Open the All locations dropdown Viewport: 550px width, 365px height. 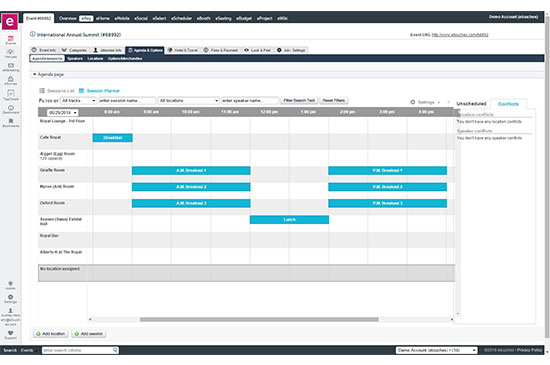point(188,101)
